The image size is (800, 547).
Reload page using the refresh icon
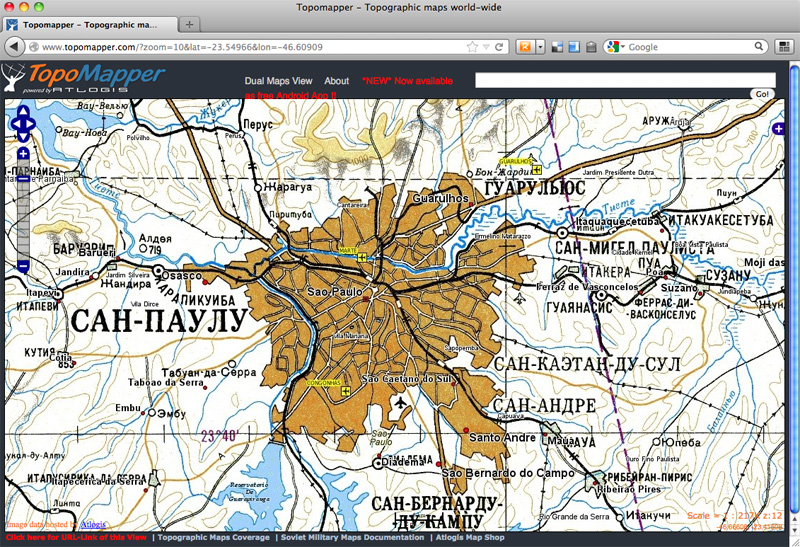click(x=499, y=47)
